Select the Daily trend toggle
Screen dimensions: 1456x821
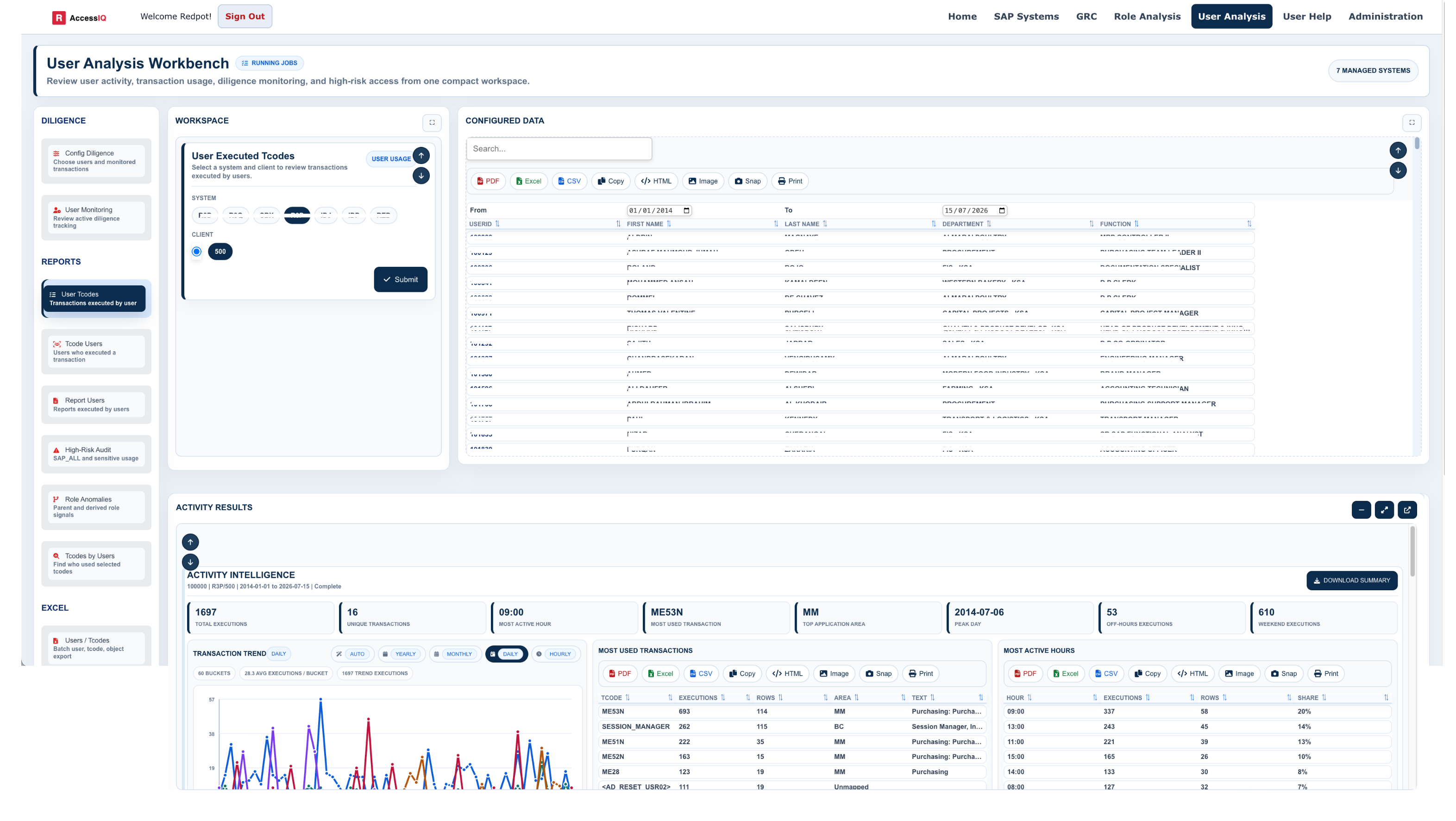pos(507,654)
